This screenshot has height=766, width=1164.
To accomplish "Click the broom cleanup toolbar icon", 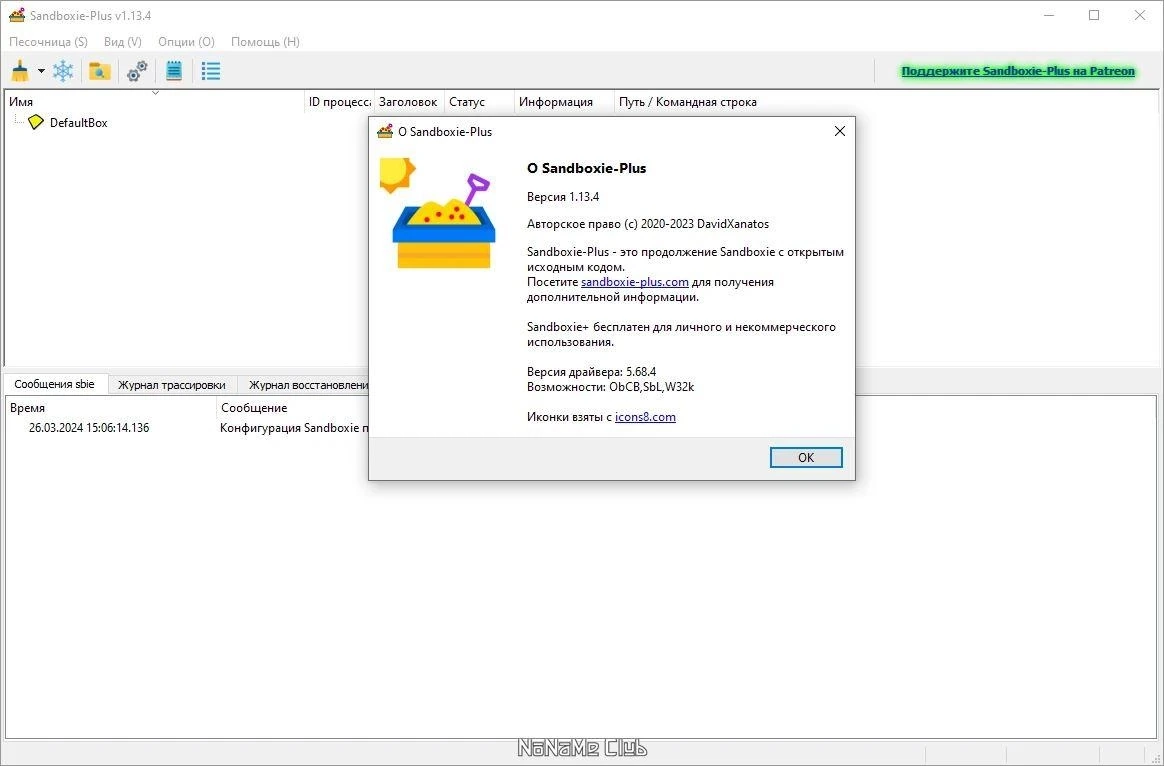I will 20,71.
